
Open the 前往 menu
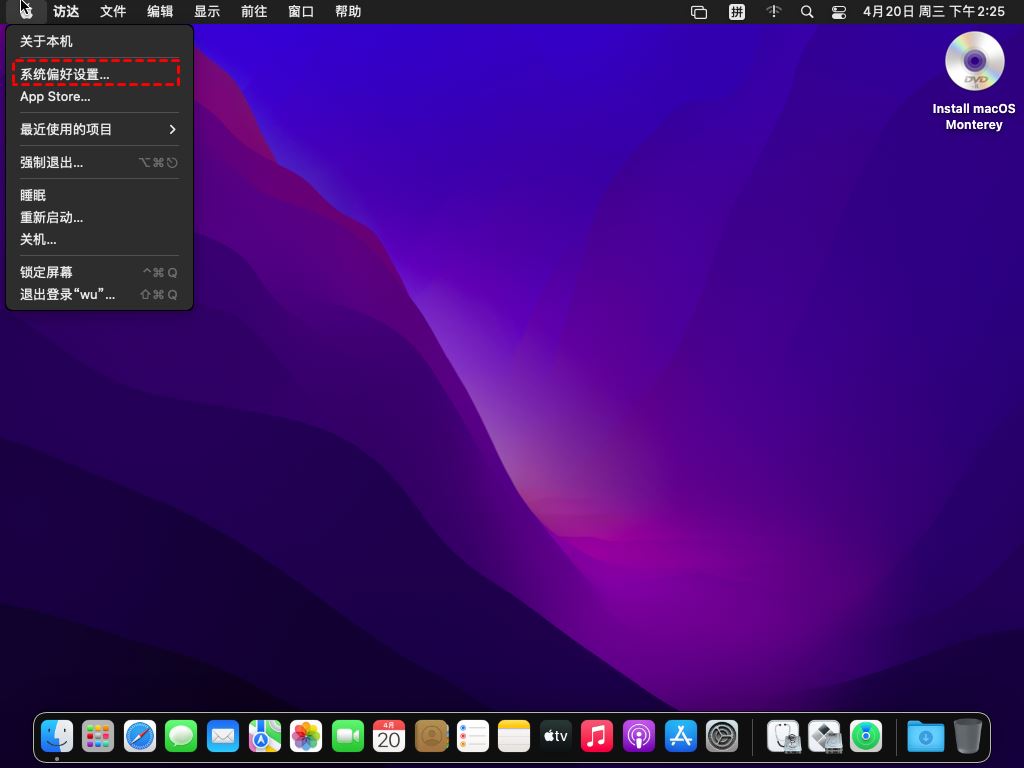252,12
